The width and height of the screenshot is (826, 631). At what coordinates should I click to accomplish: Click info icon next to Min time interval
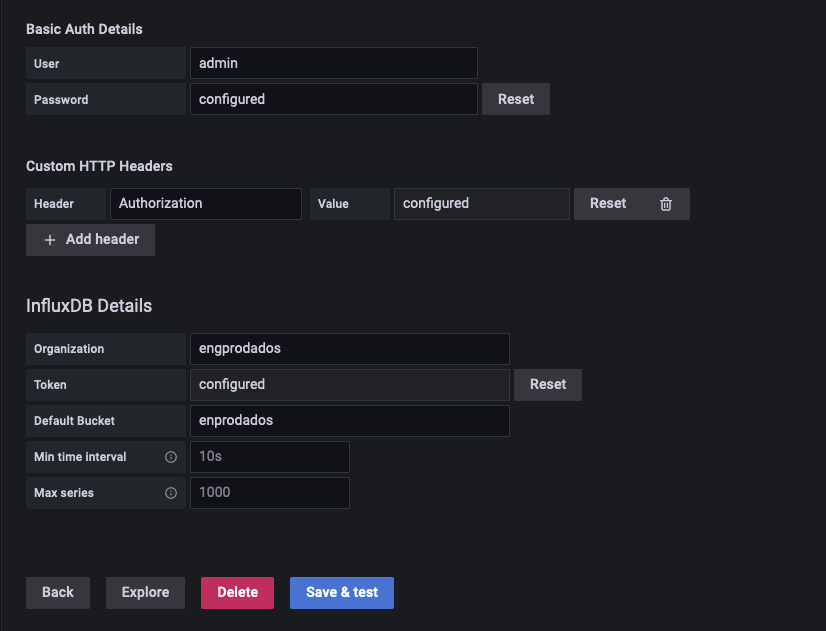[171, 457]
